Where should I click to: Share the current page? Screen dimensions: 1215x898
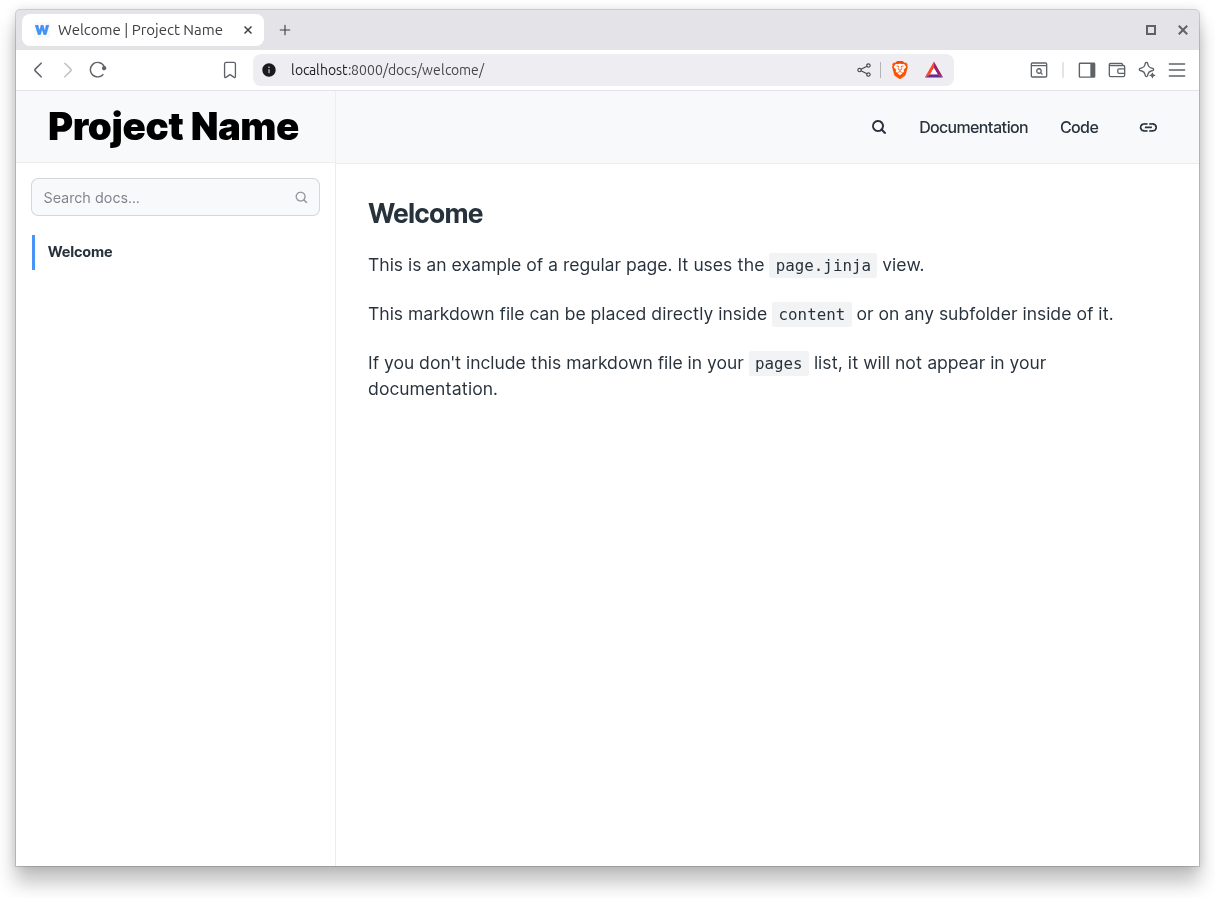(863, 70)
